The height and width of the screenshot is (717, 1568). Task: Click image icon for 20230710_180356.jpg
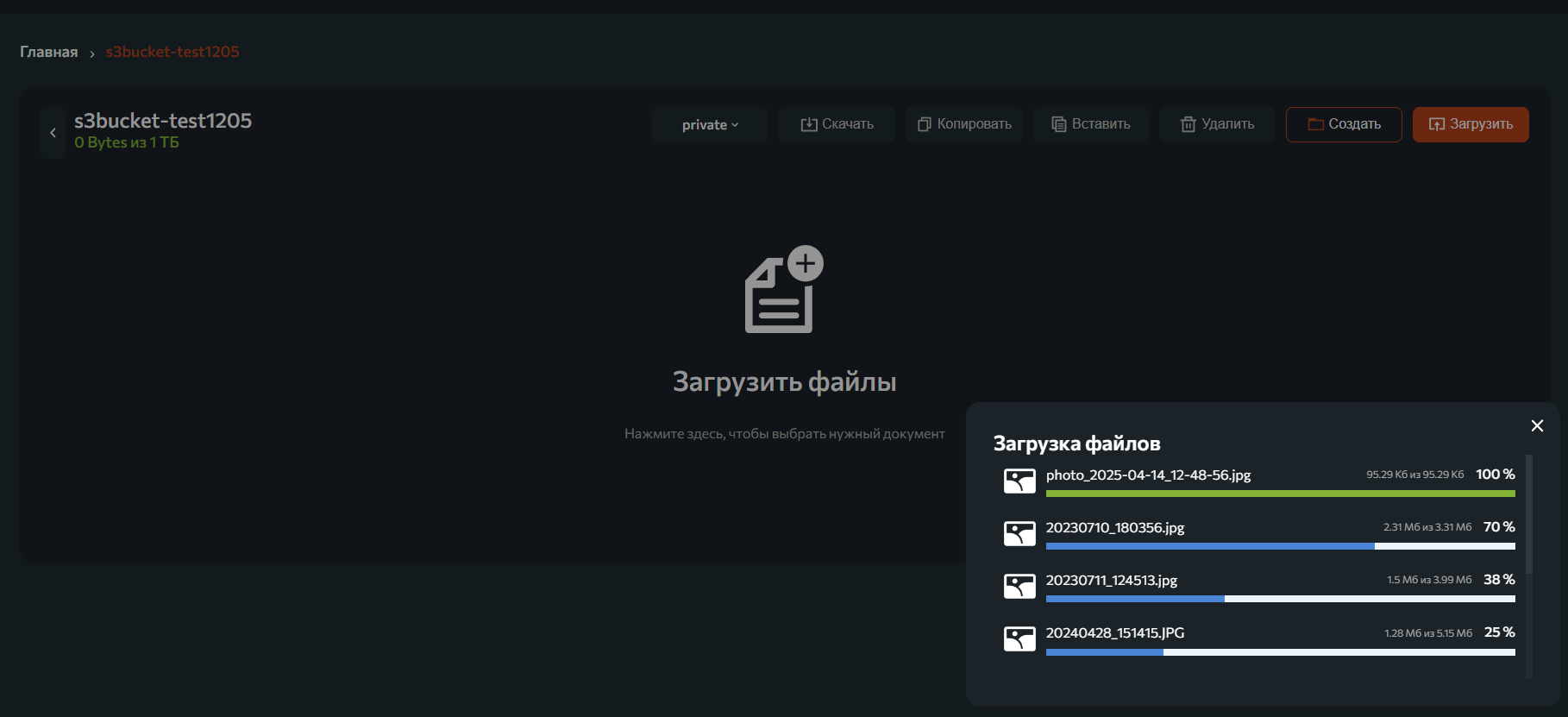[x=1019, y=533]
